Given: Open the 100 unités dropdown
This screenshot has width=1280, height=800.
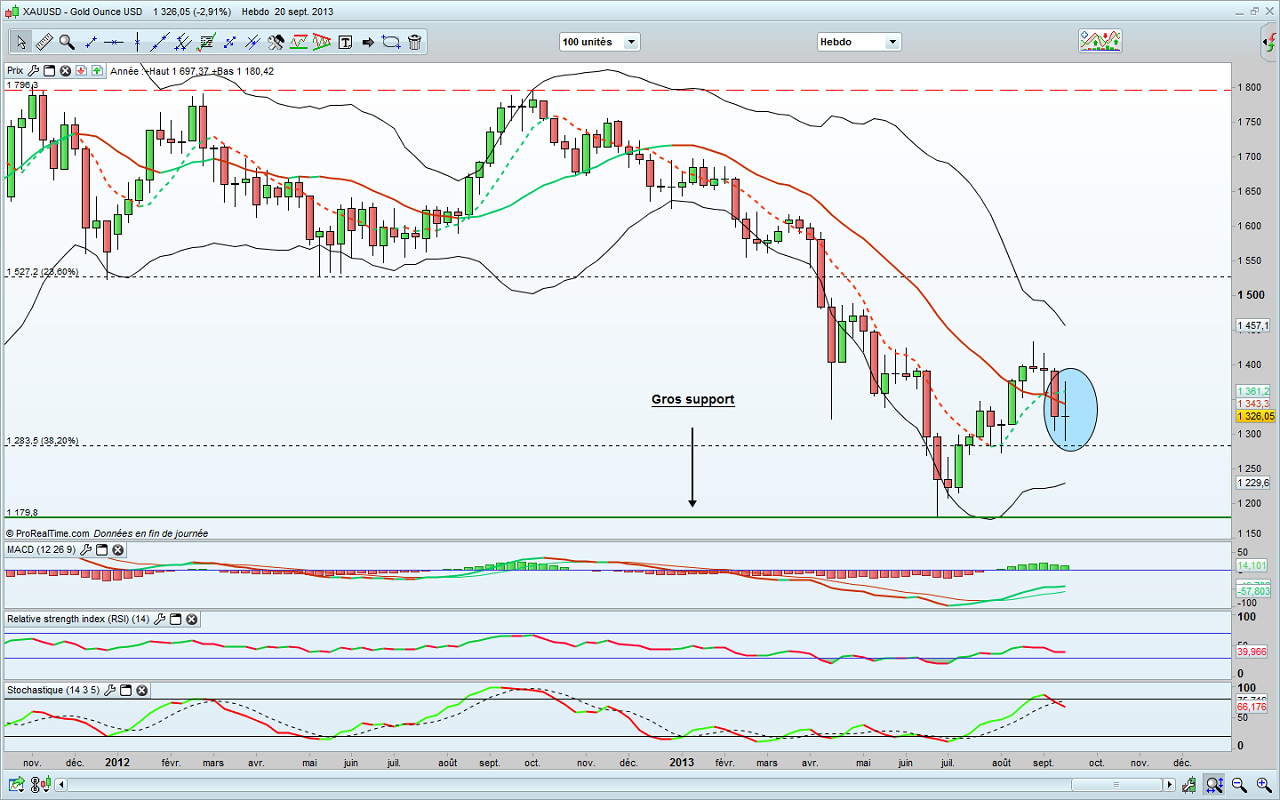Looking at the screenshot, I should click(600, 42).
